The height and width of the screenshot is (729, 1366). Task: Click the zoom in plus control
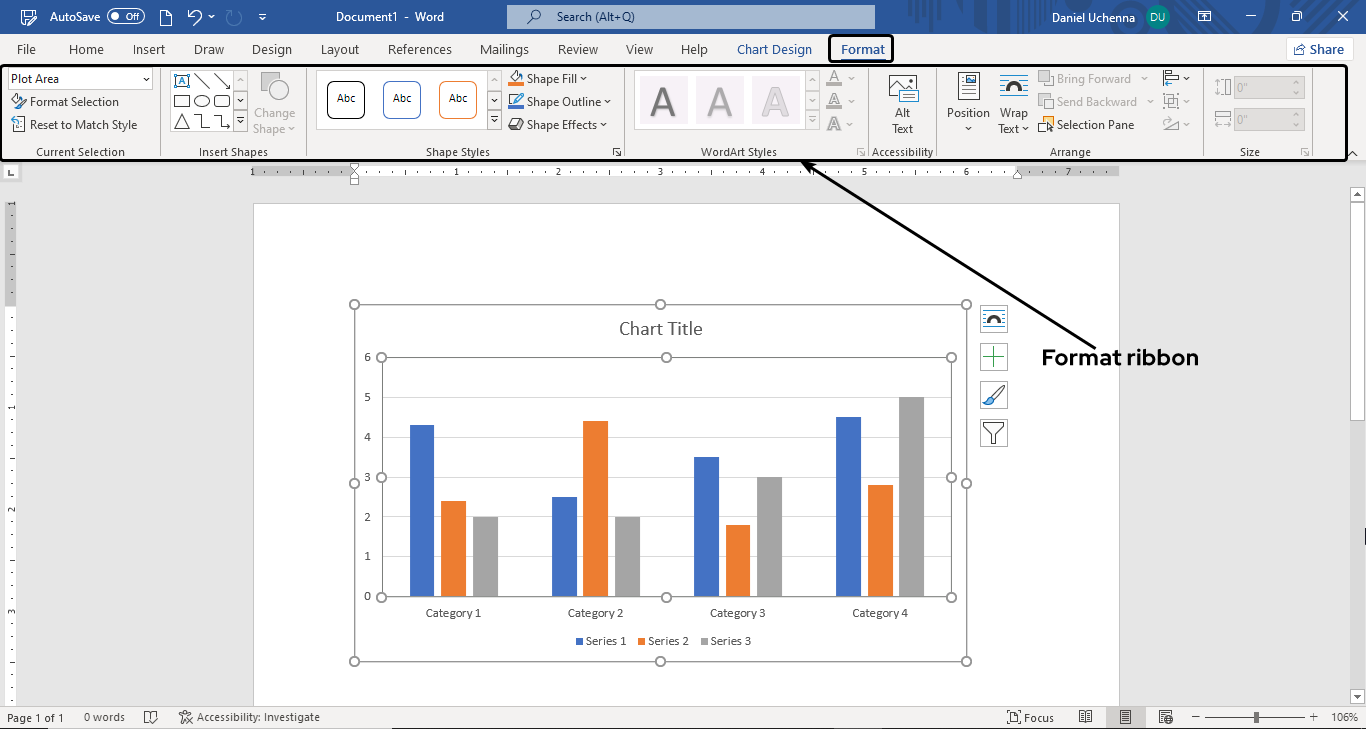1311,717
